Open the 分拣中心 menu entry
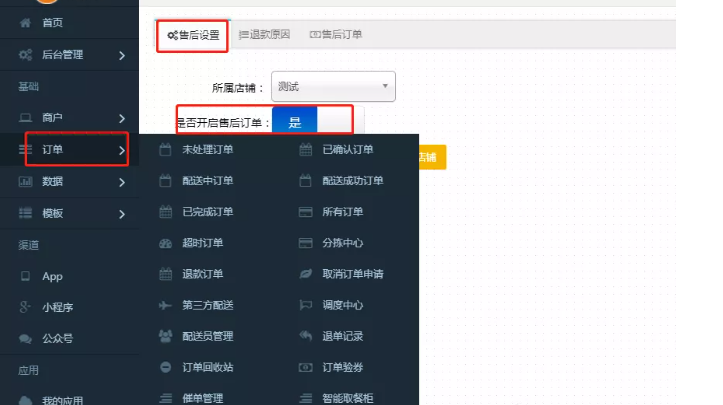 coord(343,243)
